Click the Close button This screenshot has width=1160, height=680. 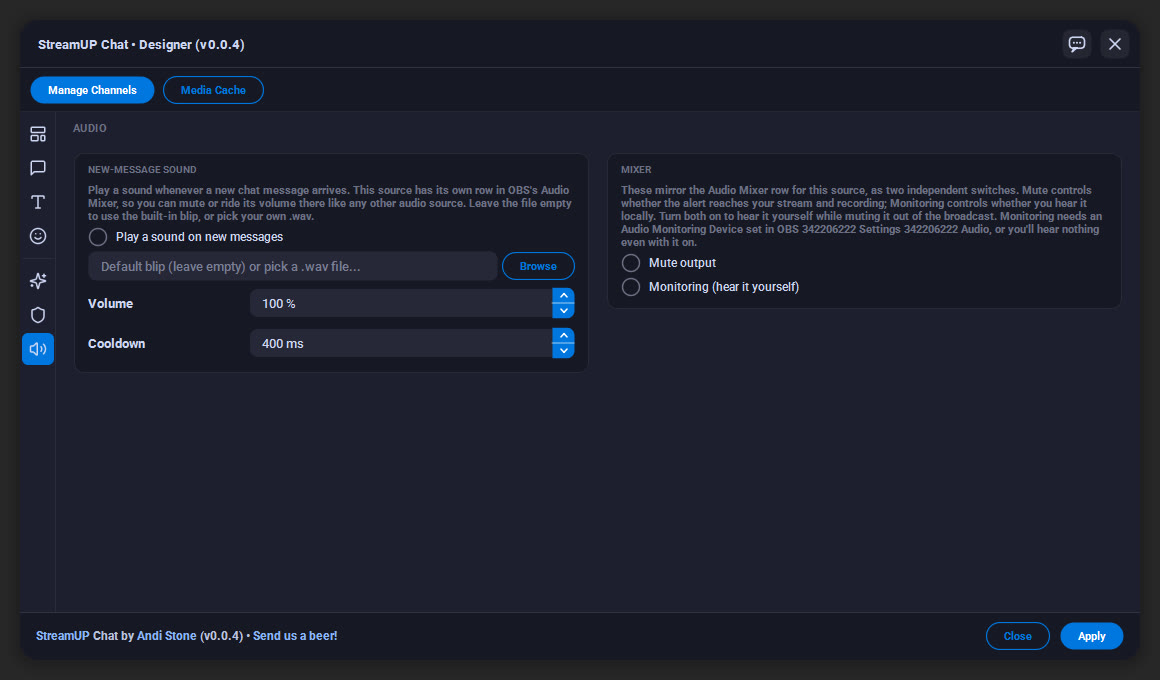point(1017,636)
